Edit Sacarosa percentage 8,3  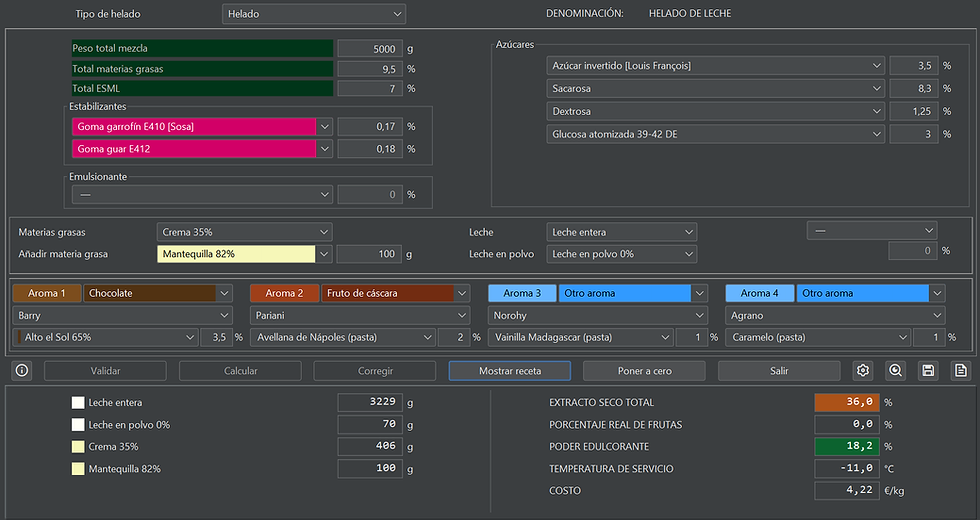[914, 88]
